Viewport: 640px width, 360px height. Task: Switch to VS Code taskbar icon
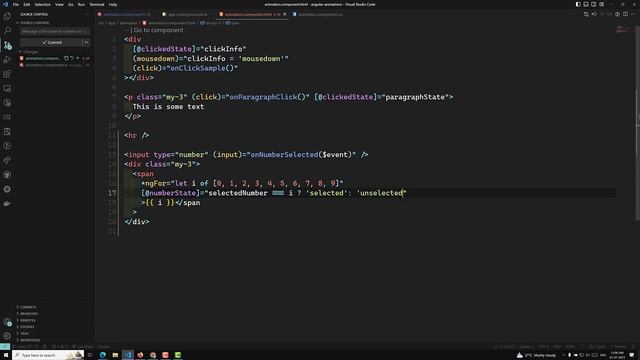pos(128,355)
